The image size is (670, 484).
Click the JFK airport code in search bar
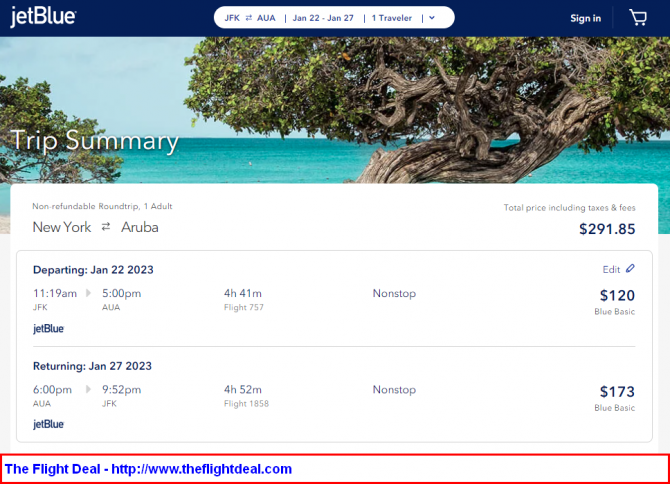click(232, 18)
